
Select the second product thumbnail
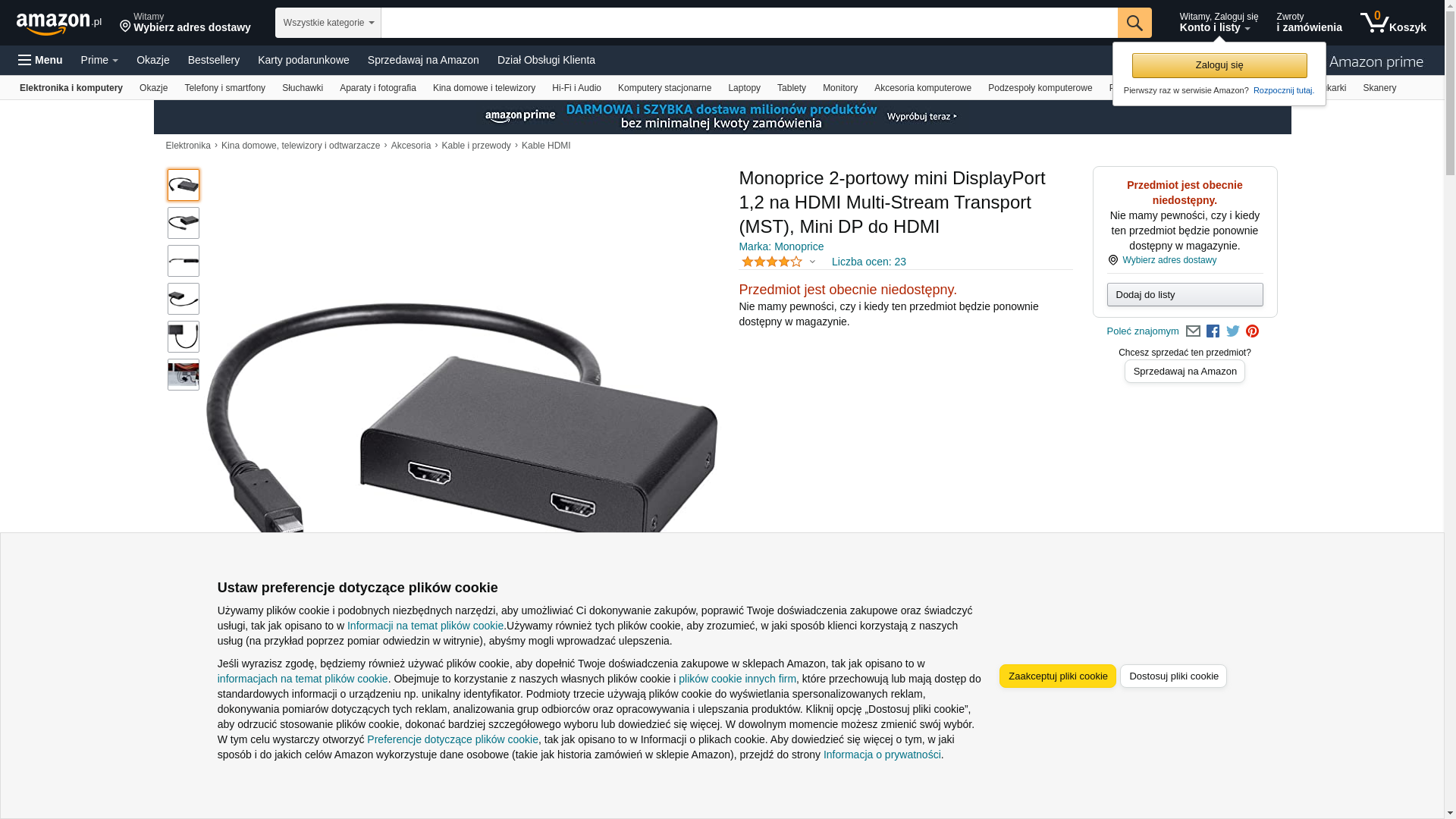tap(184, 223)
